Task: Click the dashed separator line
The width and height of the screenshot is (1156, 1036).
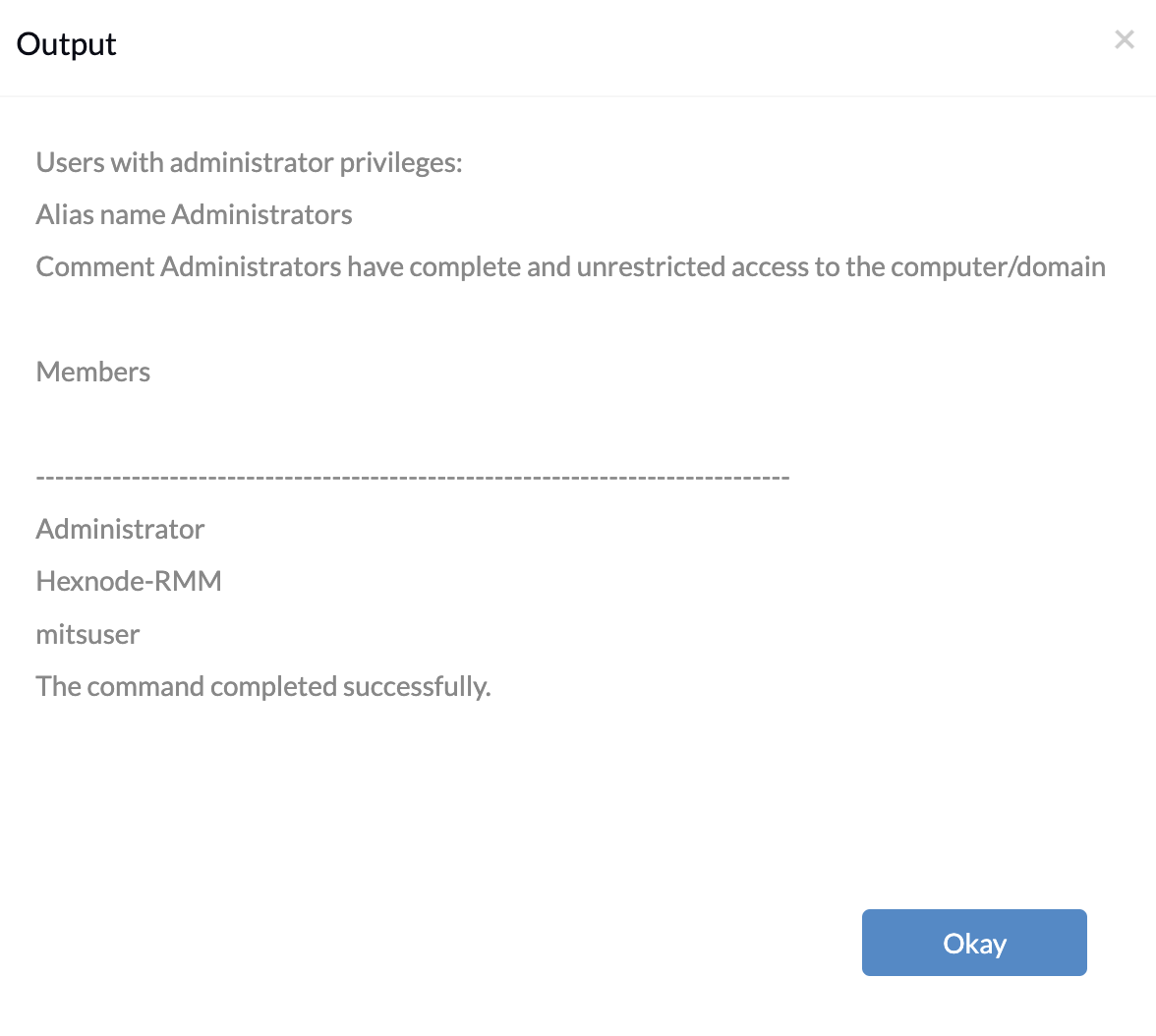Action: [413, 478]
